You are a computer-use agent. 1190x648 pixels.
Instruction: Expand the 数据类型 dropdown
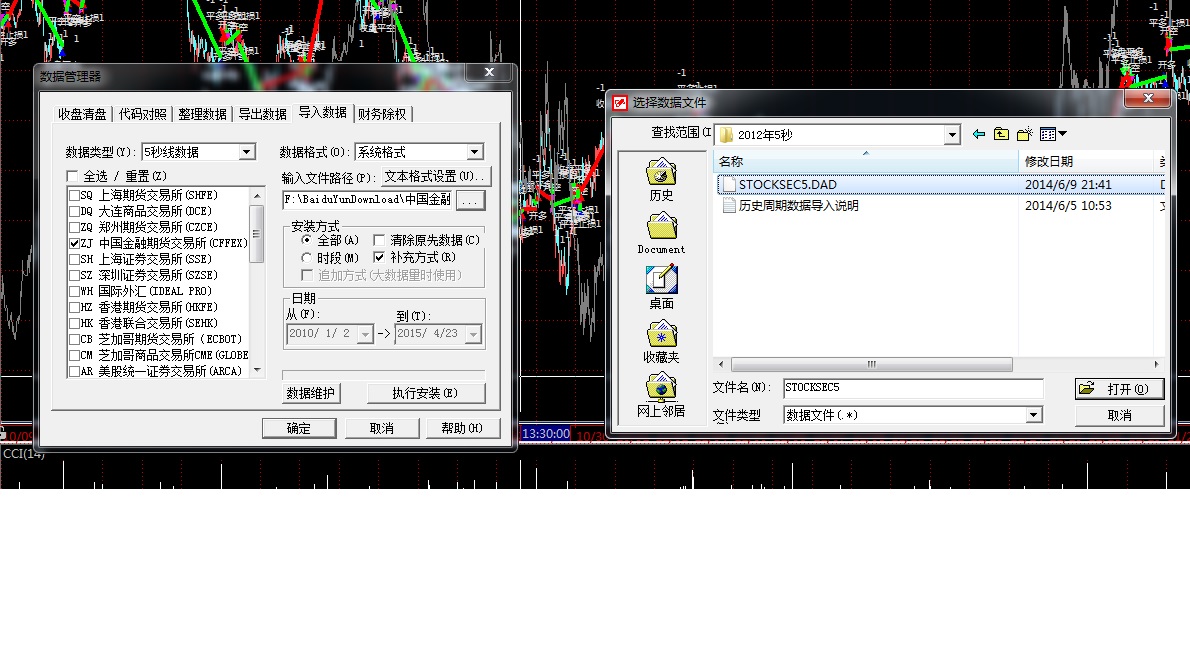247,152
